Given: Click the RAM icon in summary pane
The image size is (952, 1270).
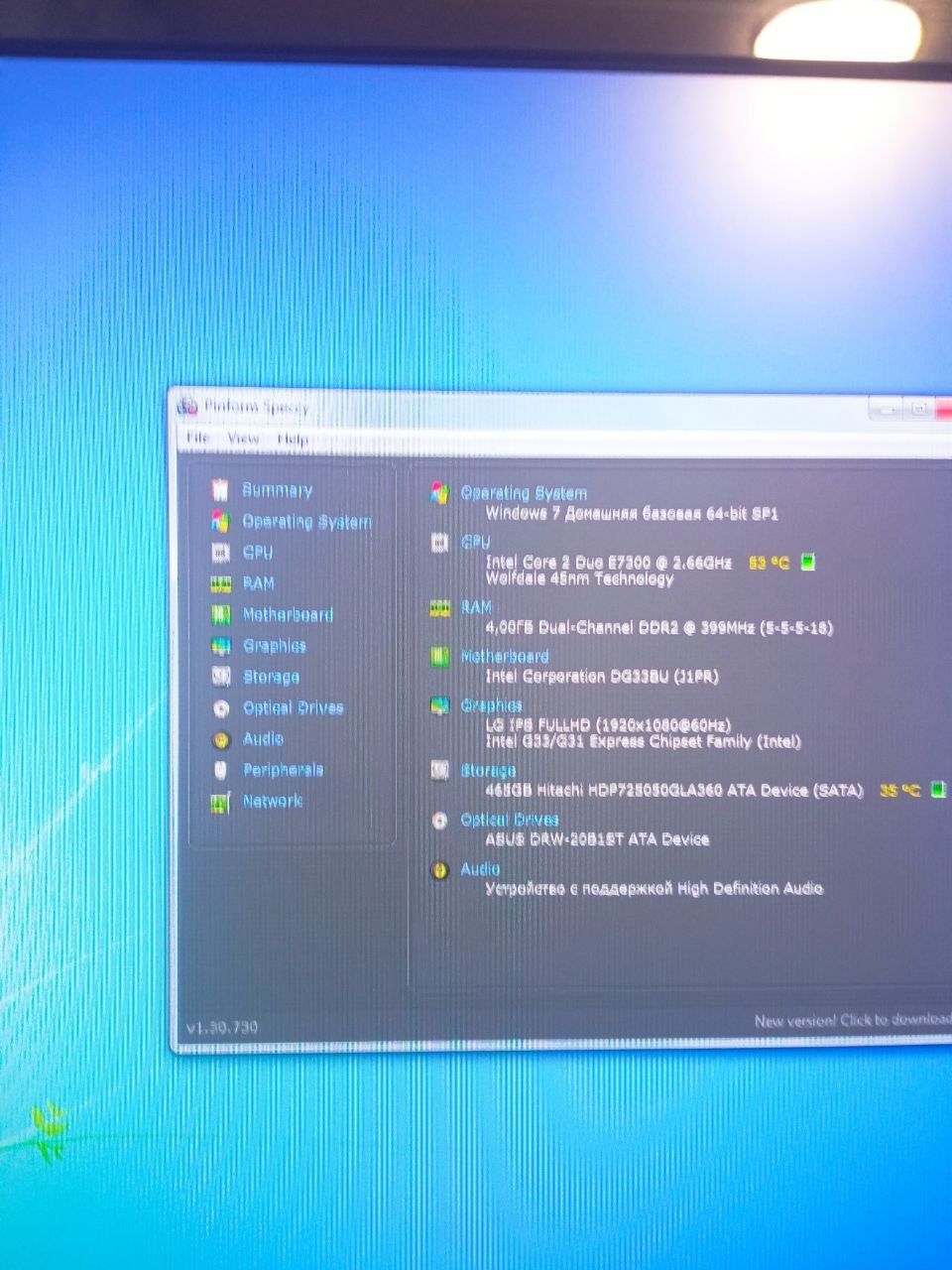Looking at the screenshot, I should coord(439,607).
